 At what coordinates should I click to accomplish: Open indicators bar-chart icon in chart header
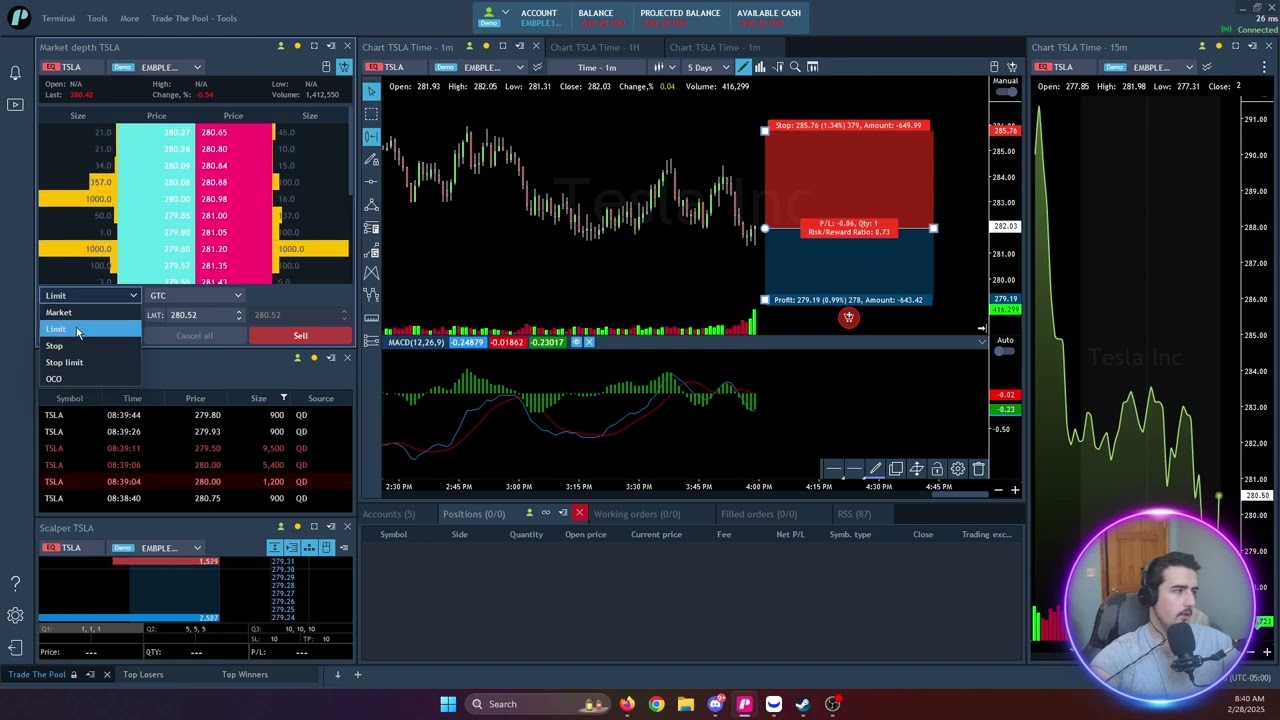760,67
